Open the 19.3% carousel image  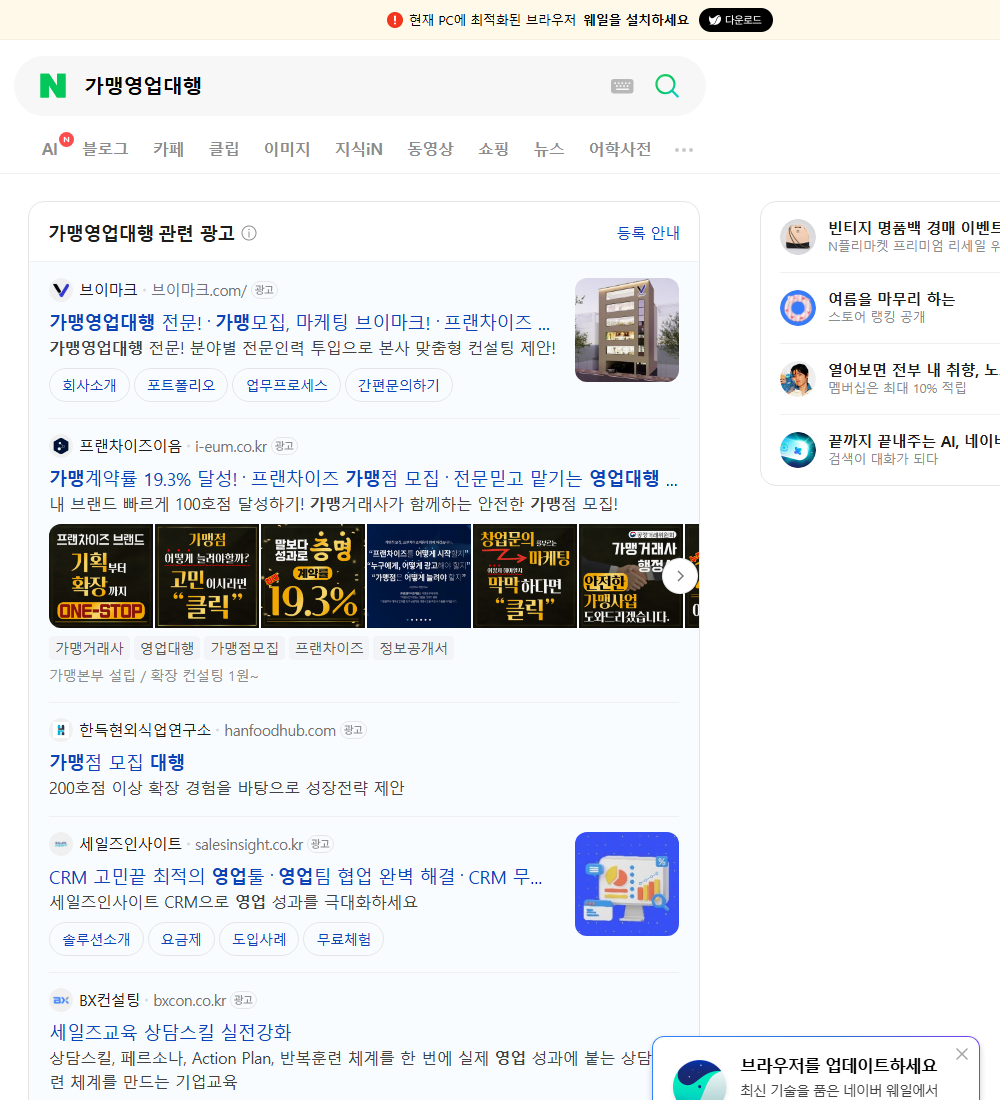(x=313, y=576)
